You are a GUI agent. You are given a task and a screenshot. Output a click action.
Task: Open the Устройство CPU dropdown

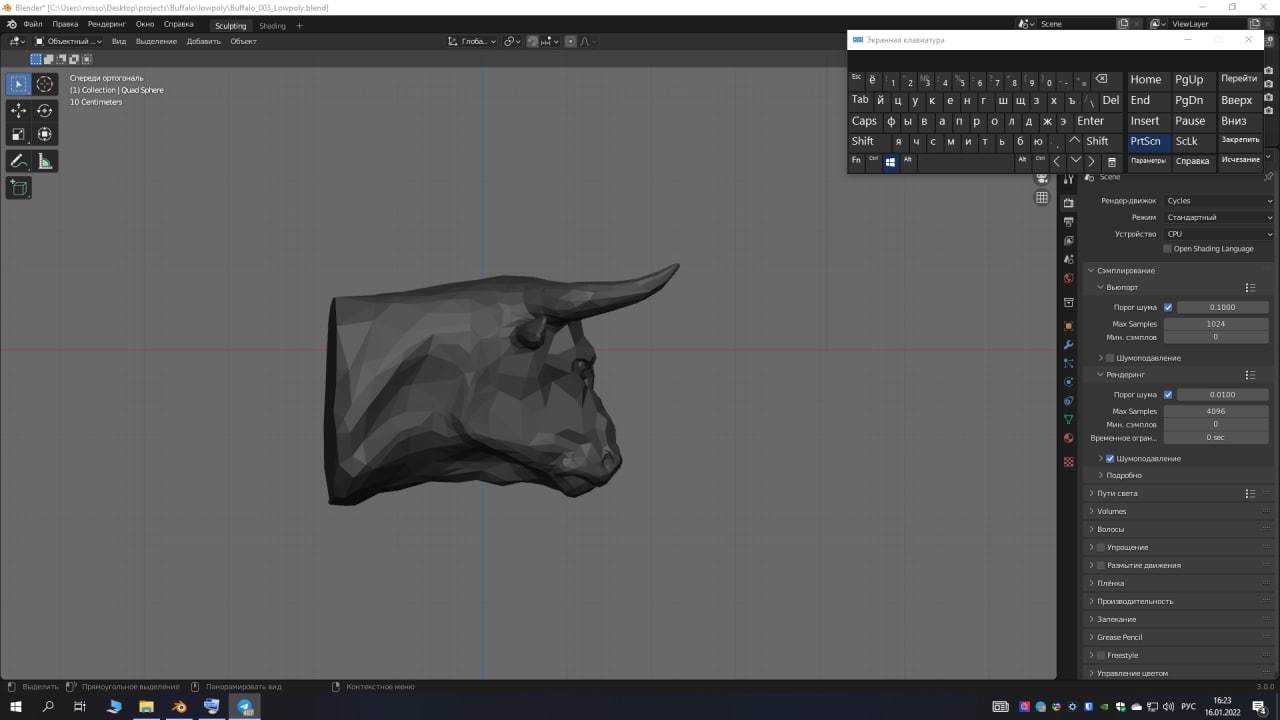1219,234
